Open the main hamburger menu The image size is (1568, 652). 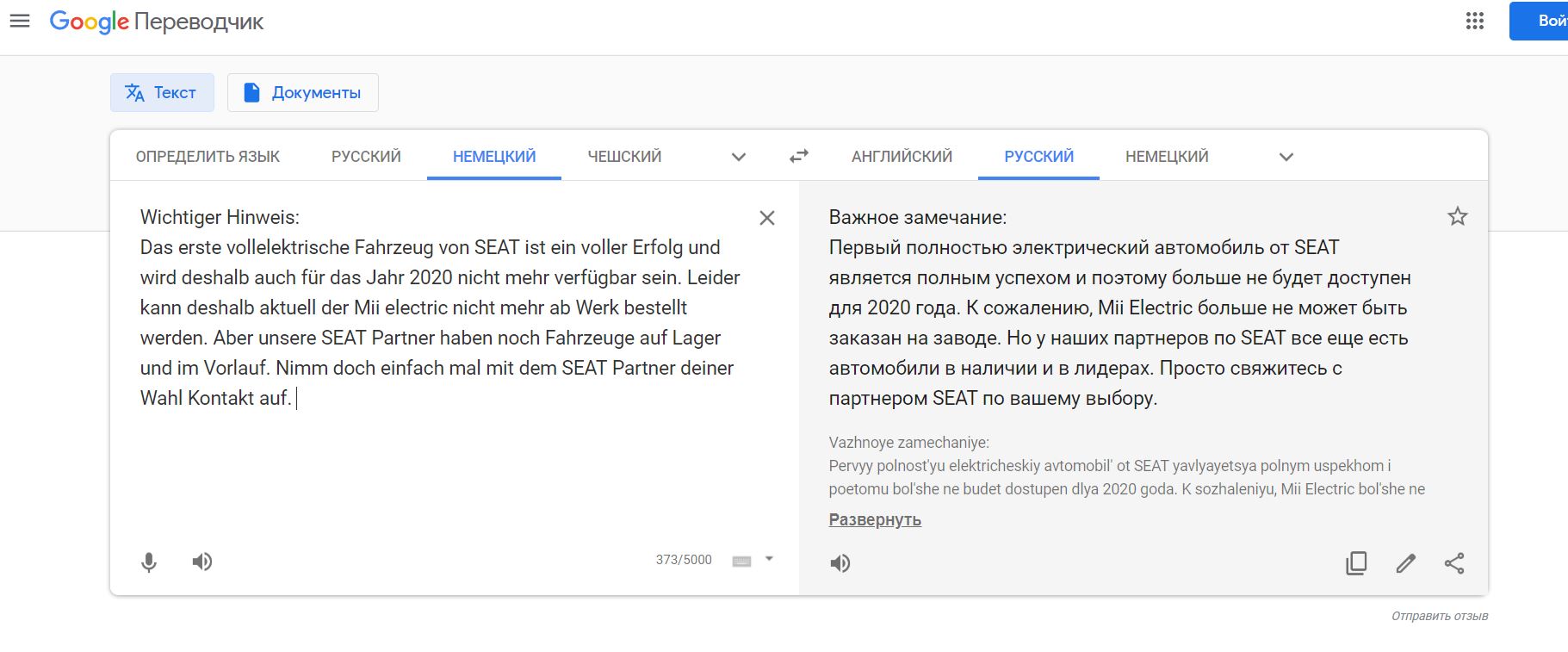20,22
